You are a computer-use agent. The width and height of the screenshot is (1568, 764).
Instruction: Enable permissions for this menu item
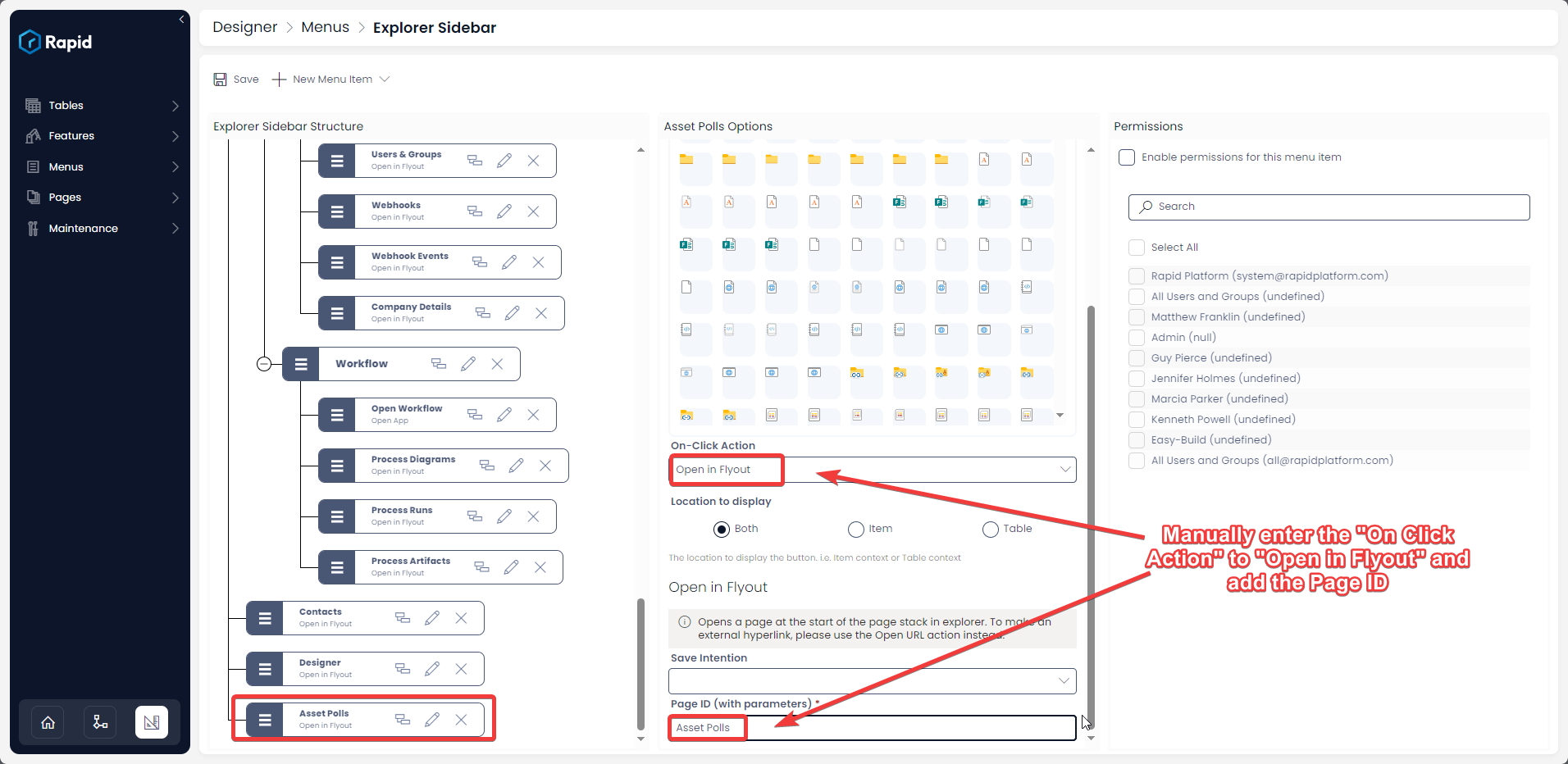tap(1127, 157)
